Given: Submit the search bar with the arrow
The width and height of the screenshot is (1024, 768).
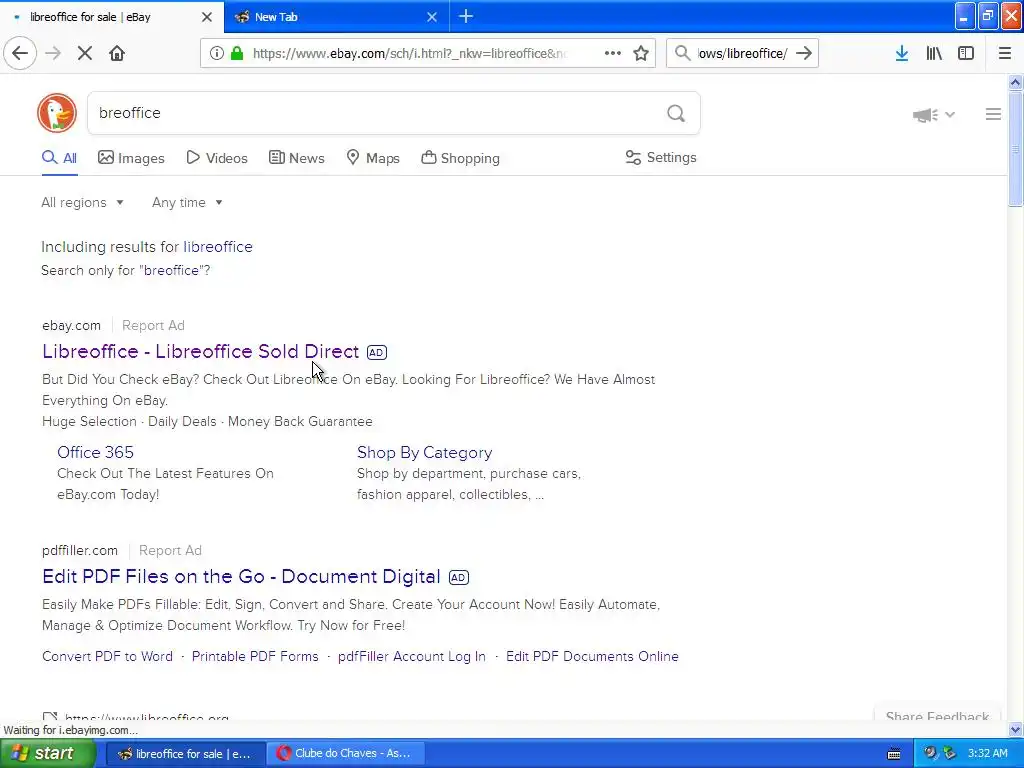Looking at the screenshot, I should 804,53.
